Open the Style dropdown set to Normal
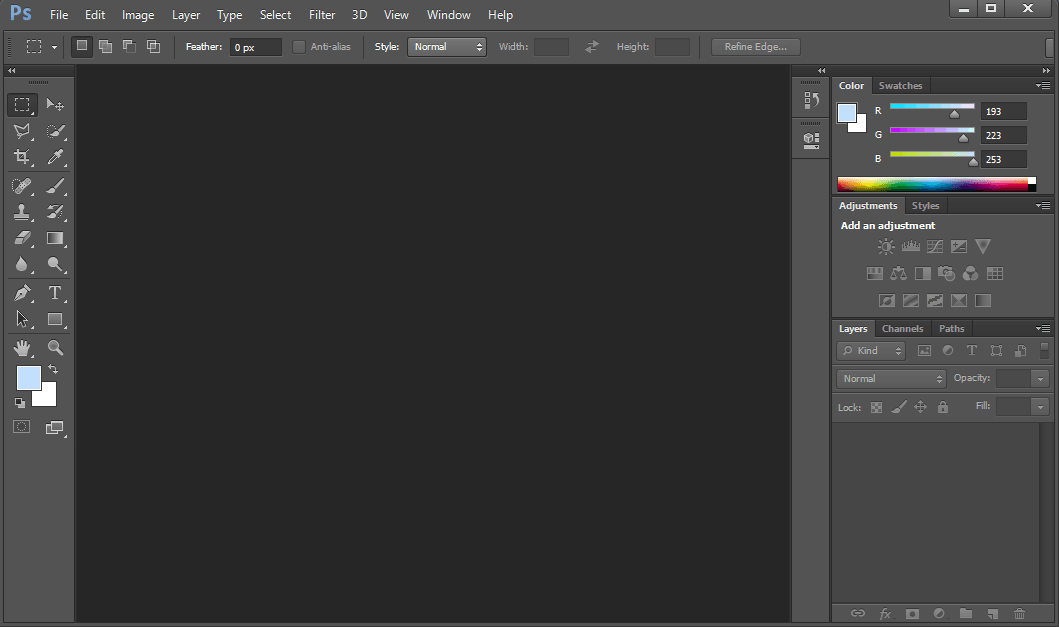 (446, 47)
